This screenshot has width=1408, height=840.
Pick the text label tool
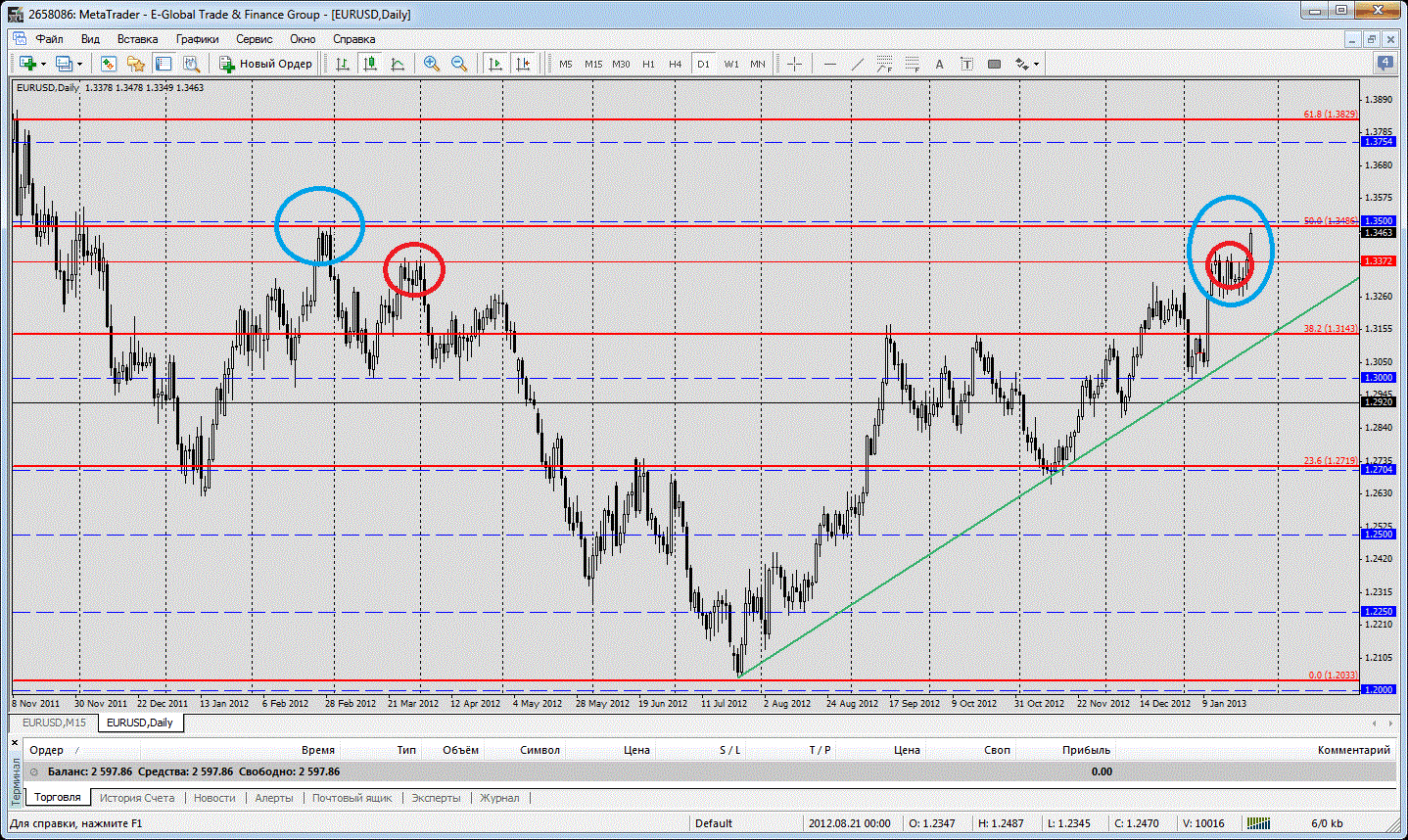[939, 64]
